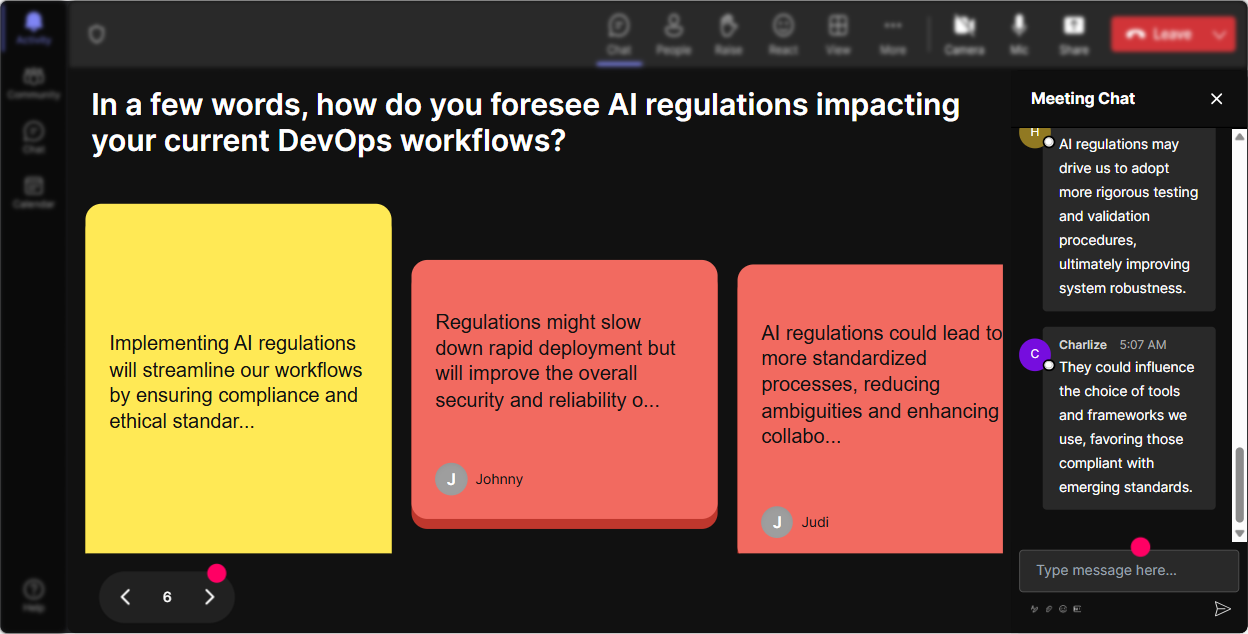The height and width of the screenshot is (634, 1248).
Task: Click the shield security icon in the meeting bar
Action: 96,34
